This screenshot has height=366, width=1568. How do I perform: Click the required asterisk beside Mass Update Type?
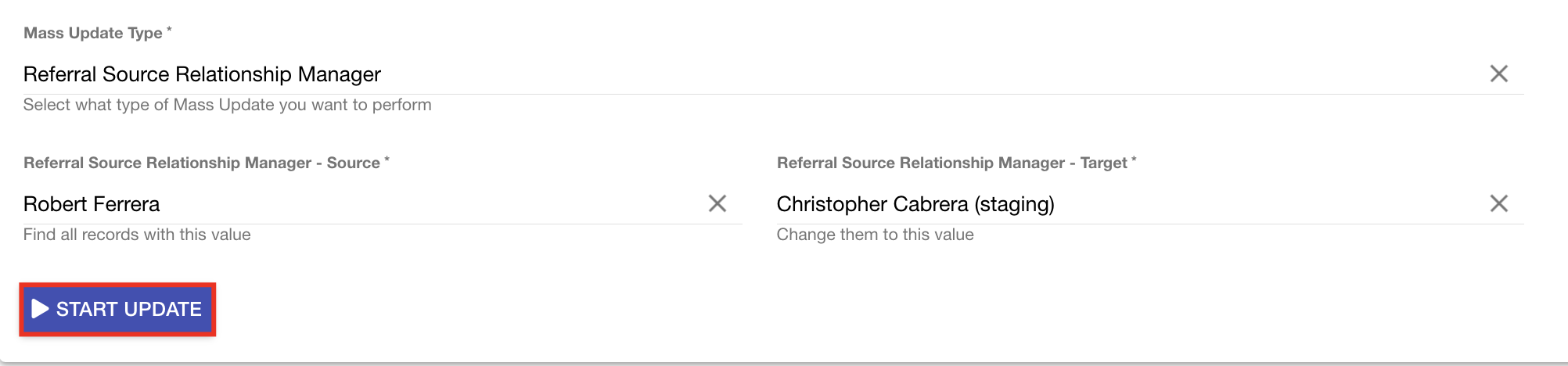point(169,30)
